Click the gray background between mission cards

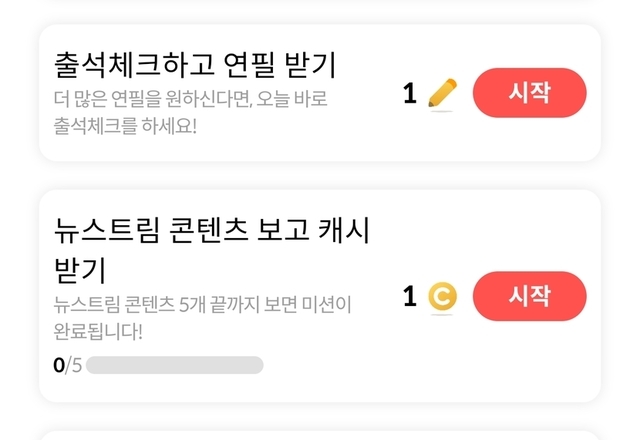[x=320, y=175]
